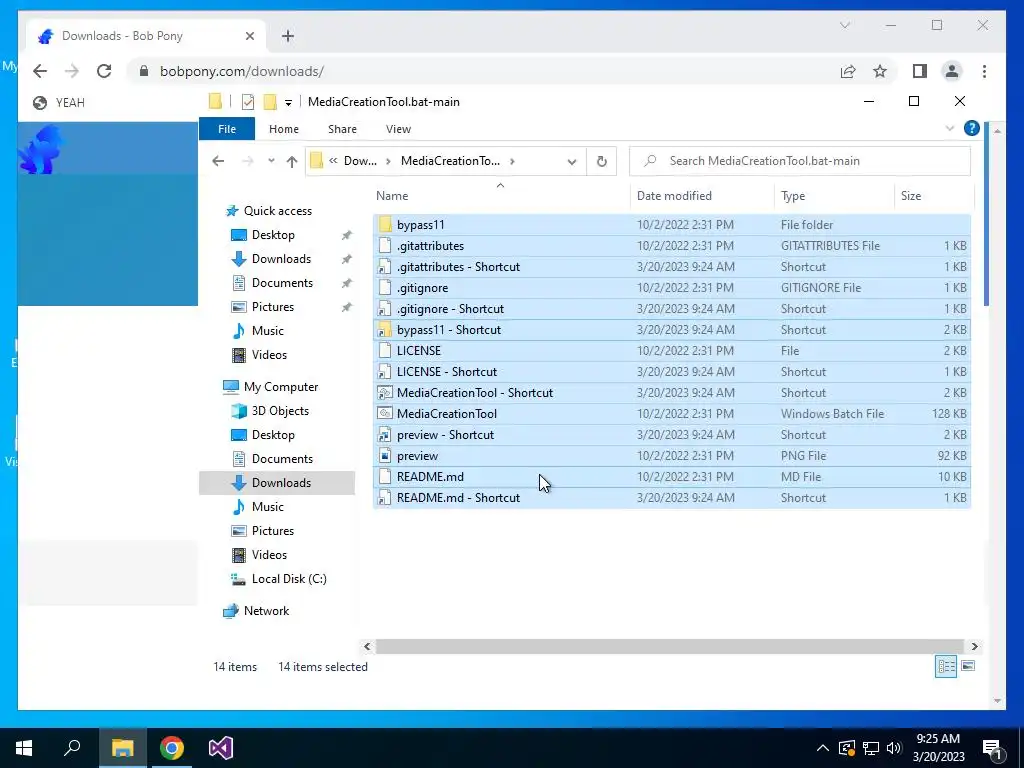Click the network tray icon
The image size is (1024, 768).
pyautogui.click(x=871, y=748)
